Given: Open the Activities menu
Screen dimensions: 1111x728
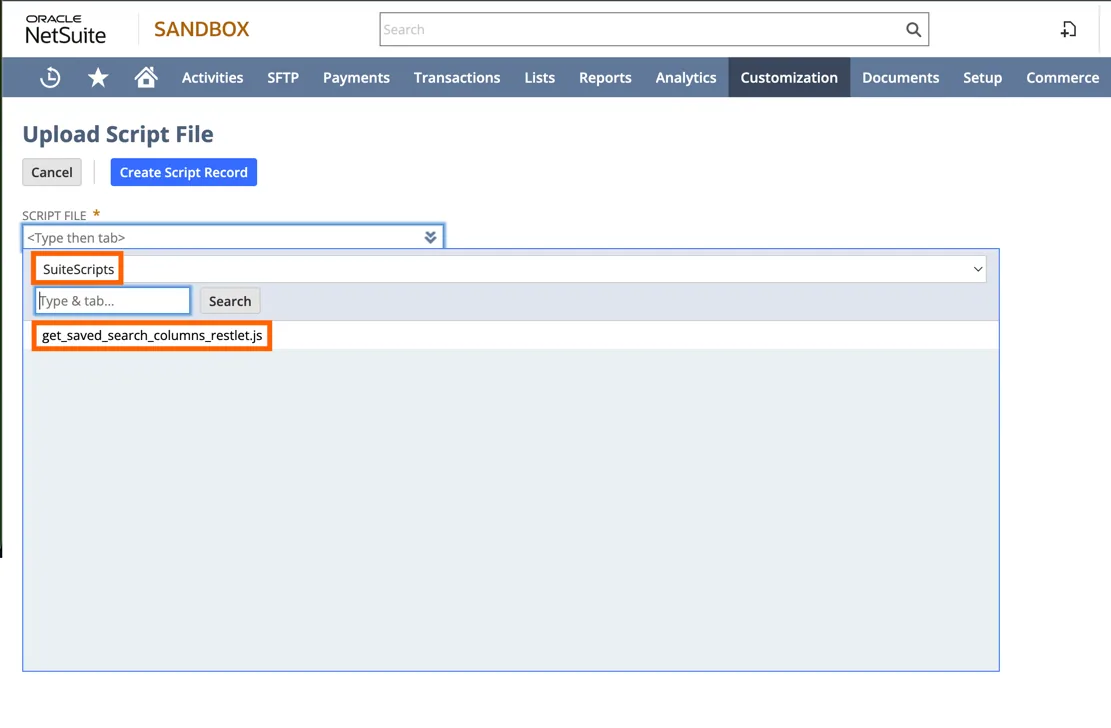Looking at the screenshot, I should coord(213,77).
